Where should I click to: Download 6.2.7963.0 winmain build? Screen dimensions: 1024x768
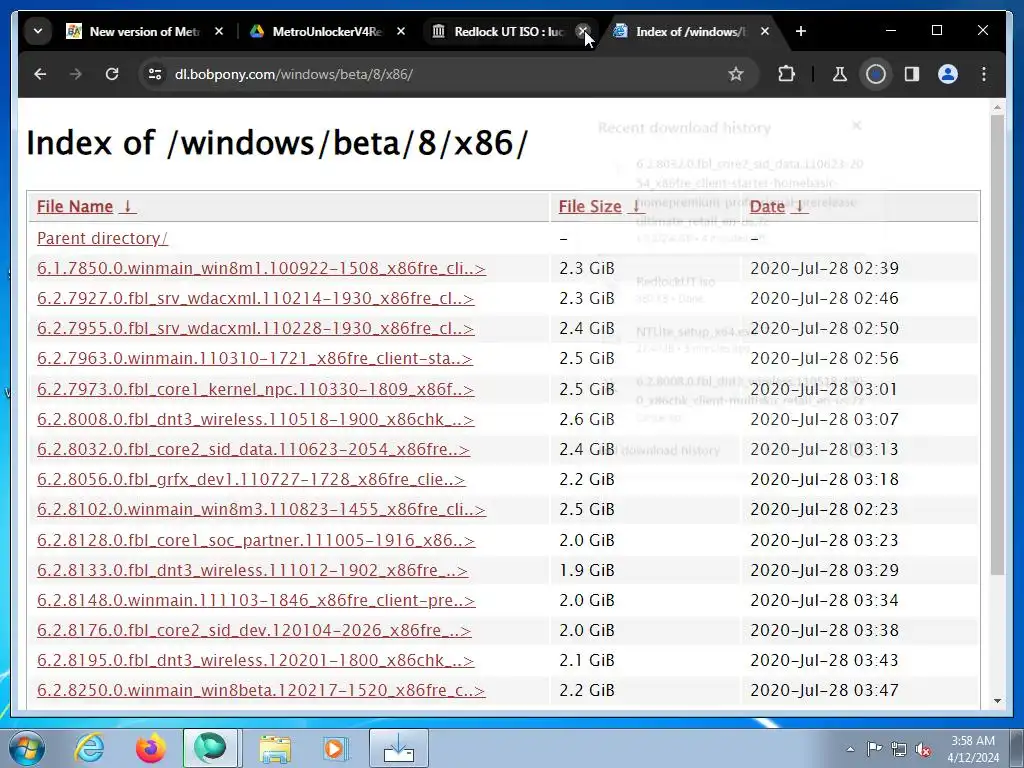pyautogui.click(x=255, y=359)
